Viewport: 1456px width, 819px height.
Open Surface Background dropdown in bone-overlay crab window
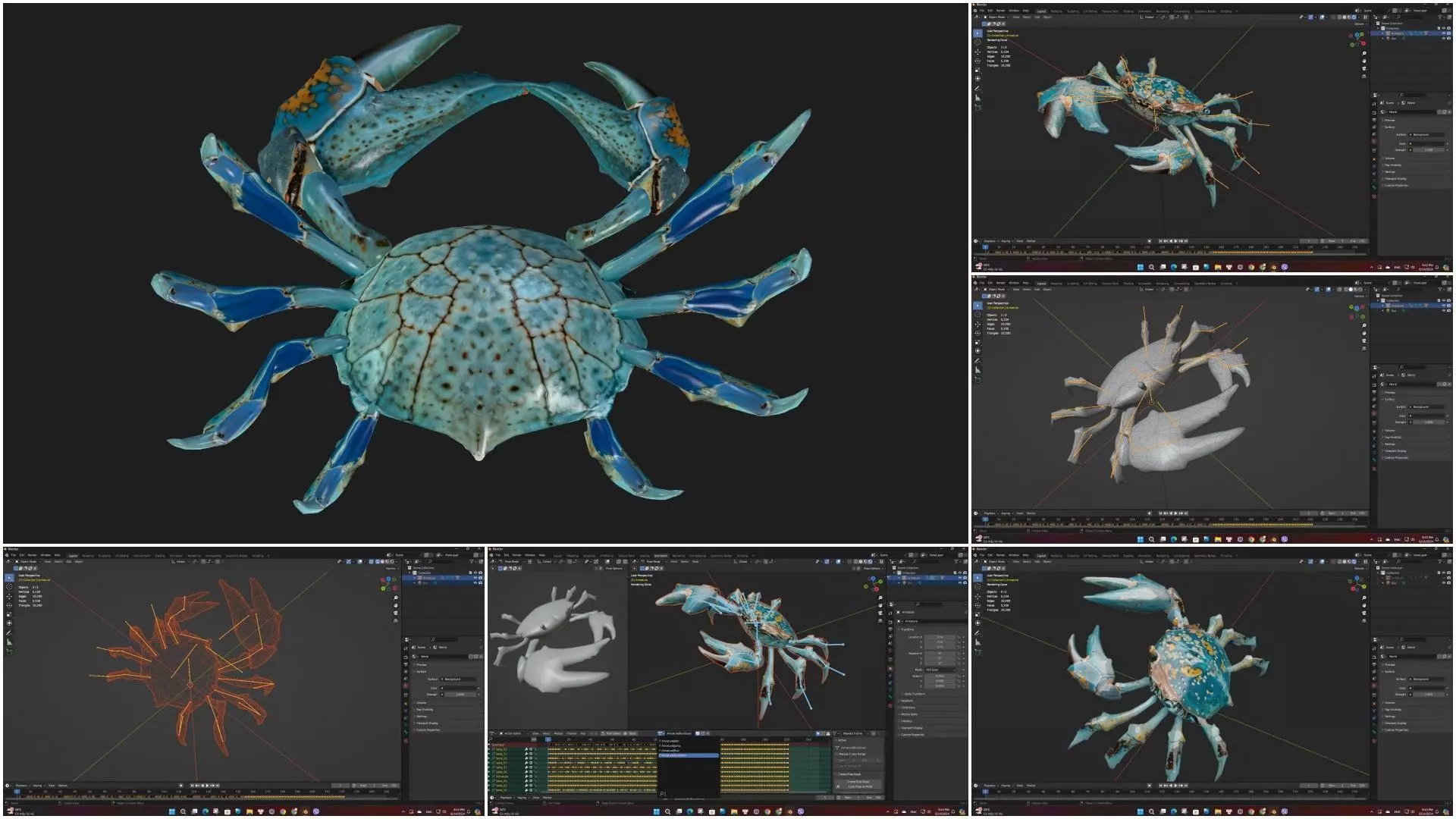[1426, 136]
